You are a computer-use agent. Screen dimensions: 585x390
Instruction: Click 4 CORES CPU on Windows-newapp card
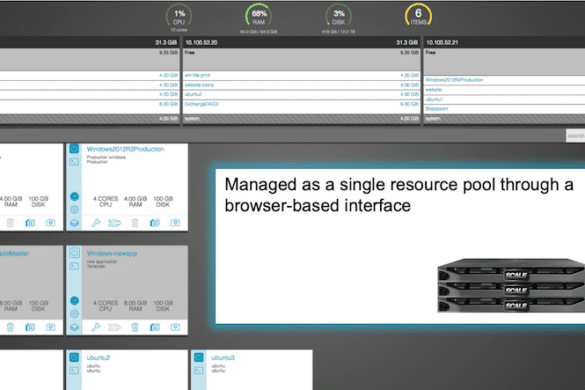tap(106, 306)
